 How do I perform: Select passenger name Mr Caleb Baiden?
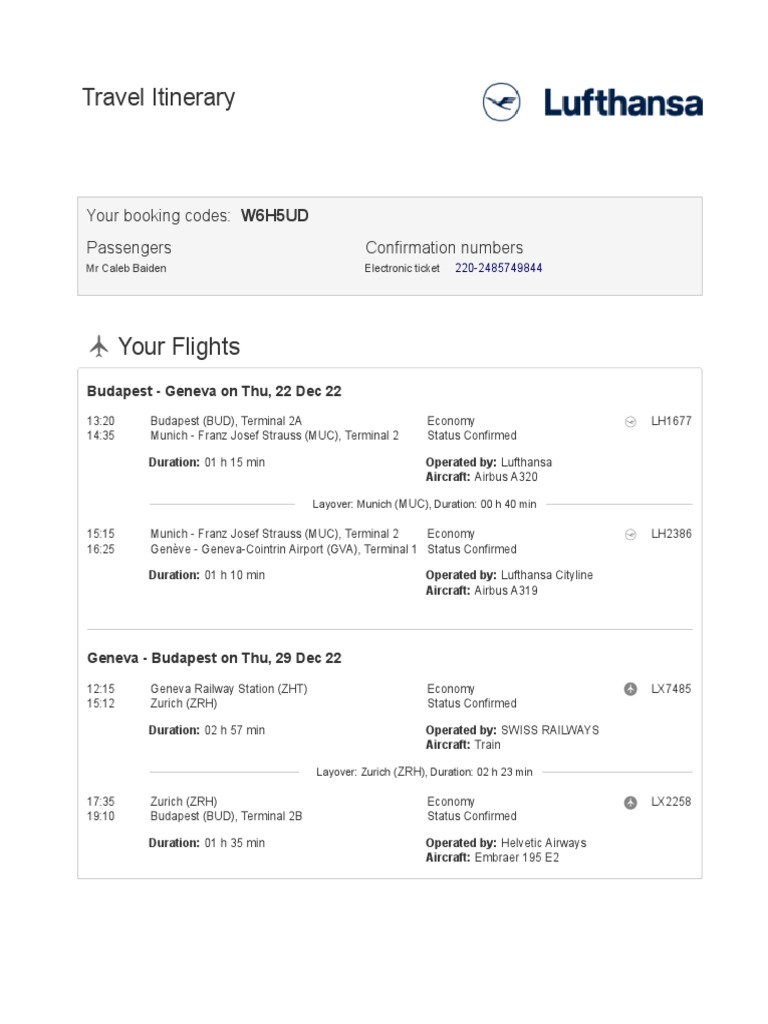127,269
